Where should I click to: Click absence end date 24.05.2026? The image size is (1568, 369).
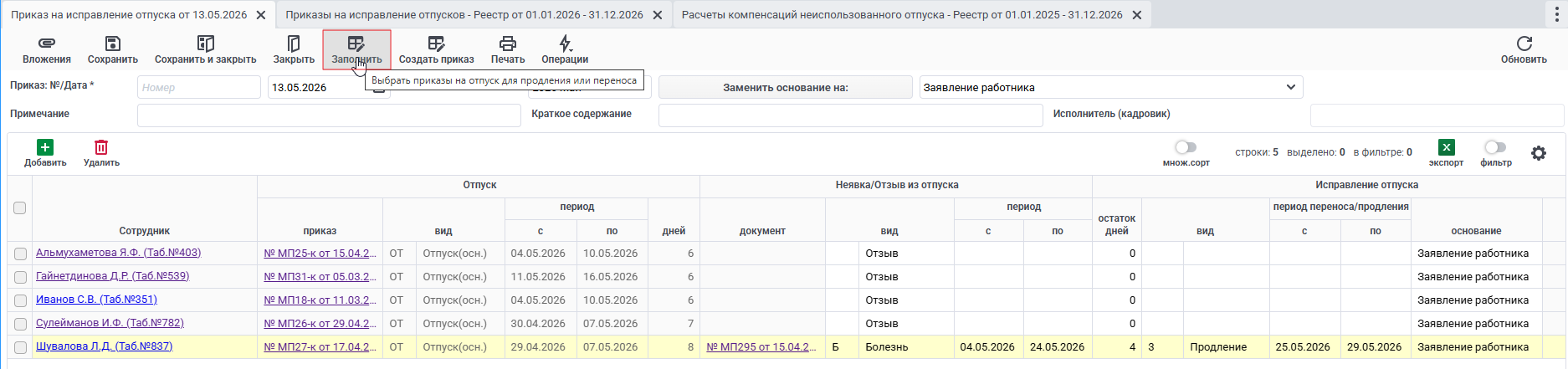(1058, 347)
